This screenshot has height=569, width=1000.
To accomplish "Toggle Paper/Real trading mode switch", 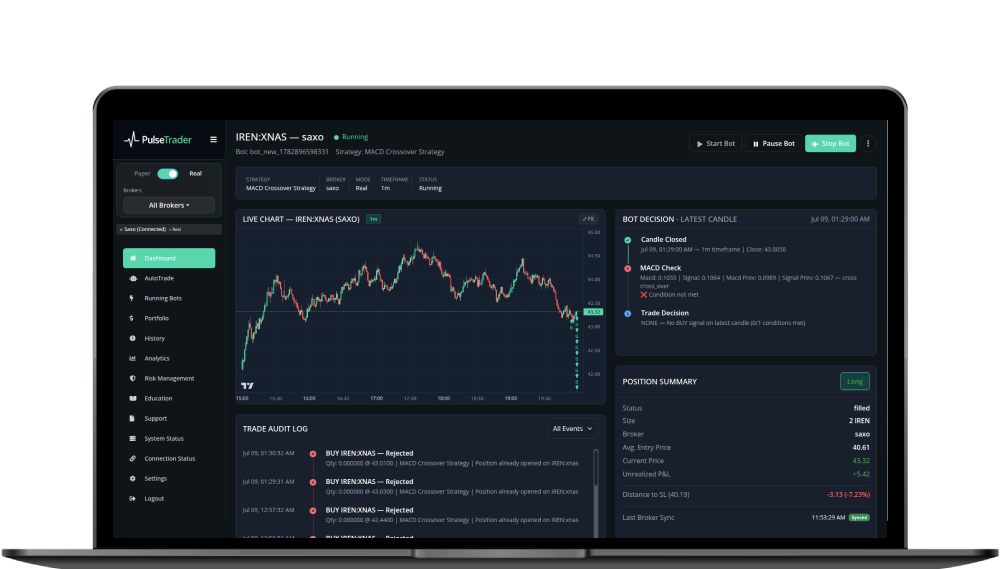I will pyautogui.click(x=168, y=174).
